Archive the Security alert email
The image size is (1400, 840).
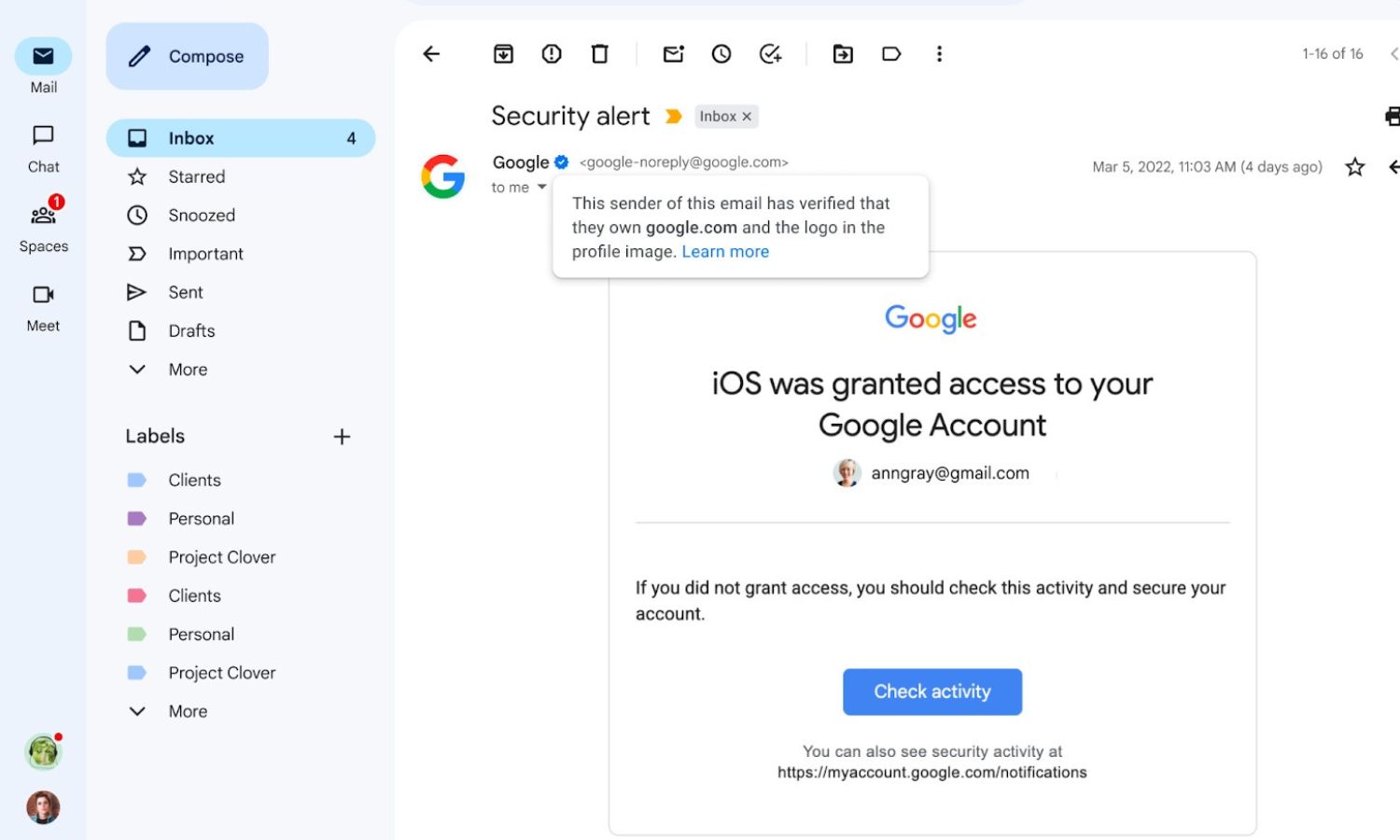[x=503, y=54]
